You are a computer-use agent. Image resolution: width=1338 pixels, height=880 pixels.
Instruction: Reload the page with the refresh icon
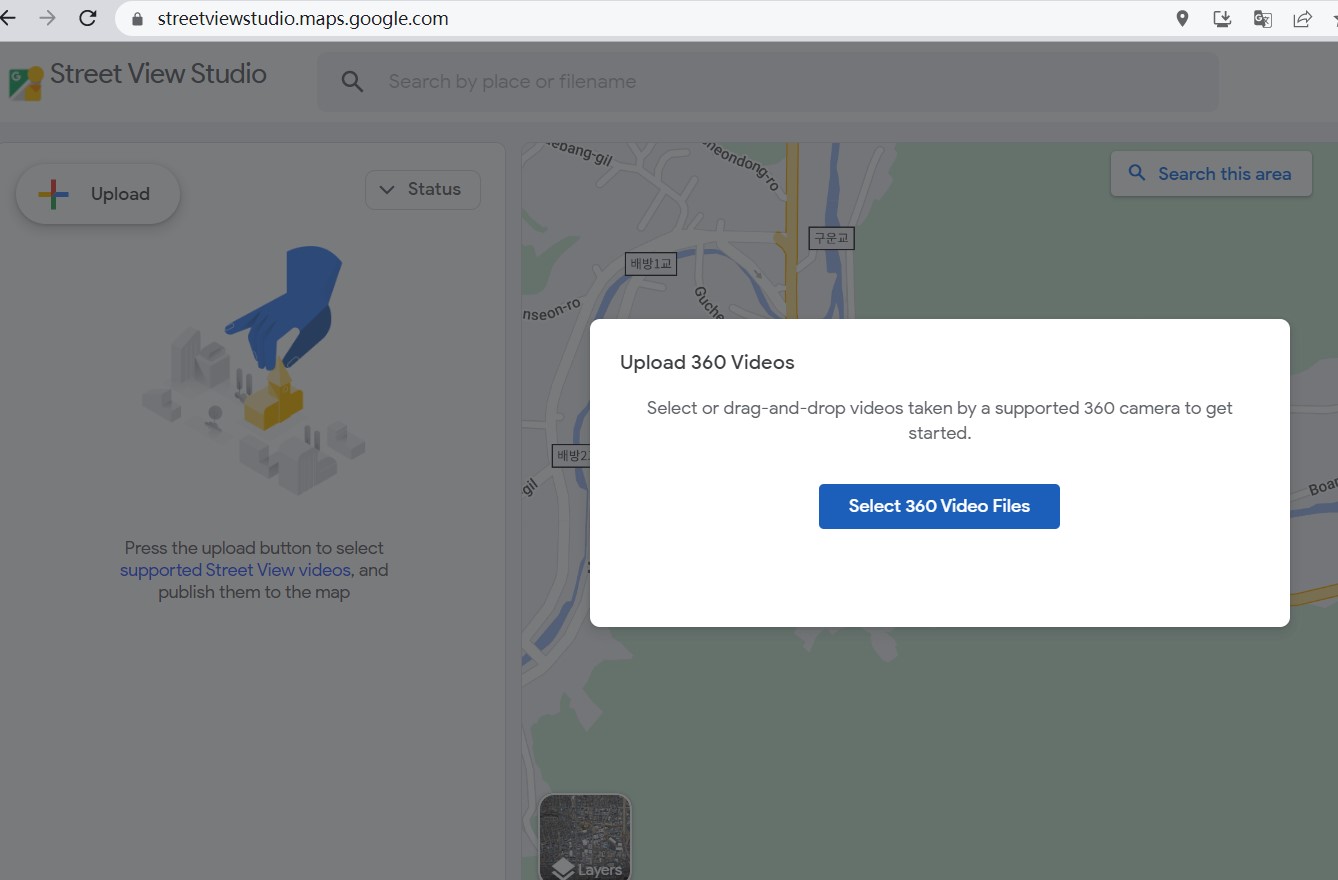[88, 18]
